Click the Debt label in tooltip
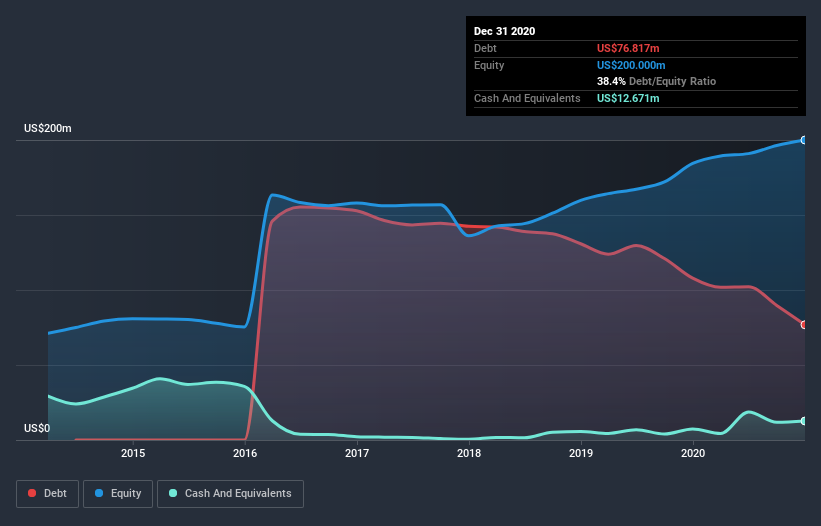This screenshot has height=526, width=821. (x=485, y=48)
